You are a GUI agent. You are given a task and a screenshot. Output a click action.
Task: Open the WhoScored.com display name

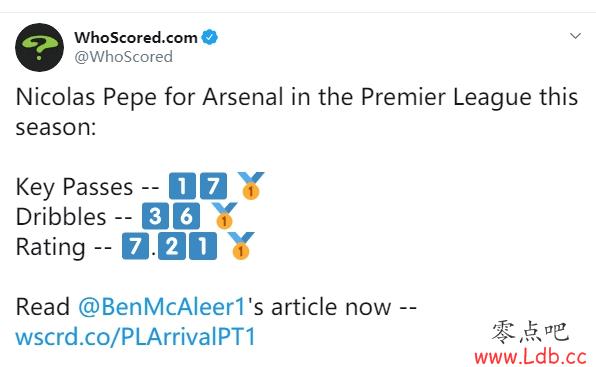click(136, 38)
